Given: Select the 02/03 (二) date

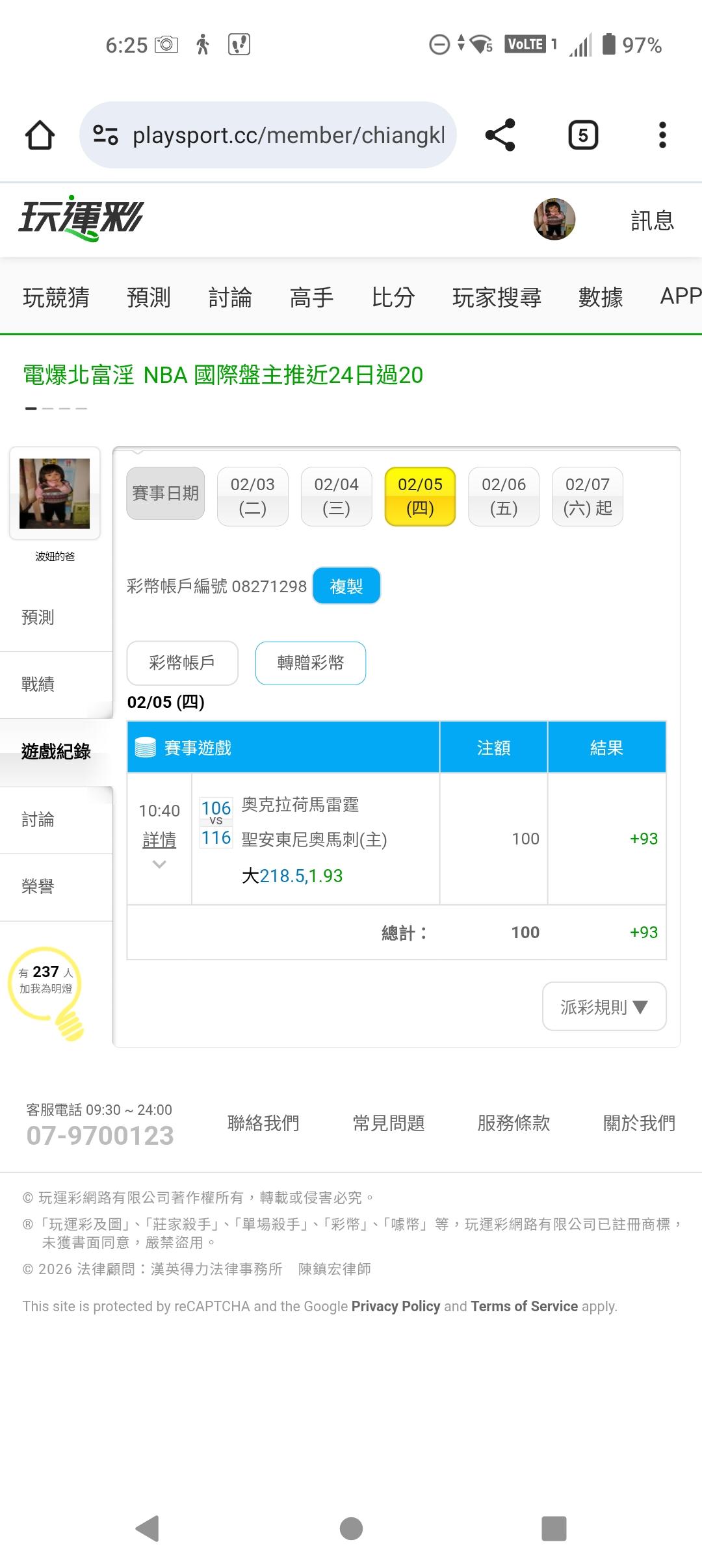Looking at the screenshot, I should pos(252,496).
